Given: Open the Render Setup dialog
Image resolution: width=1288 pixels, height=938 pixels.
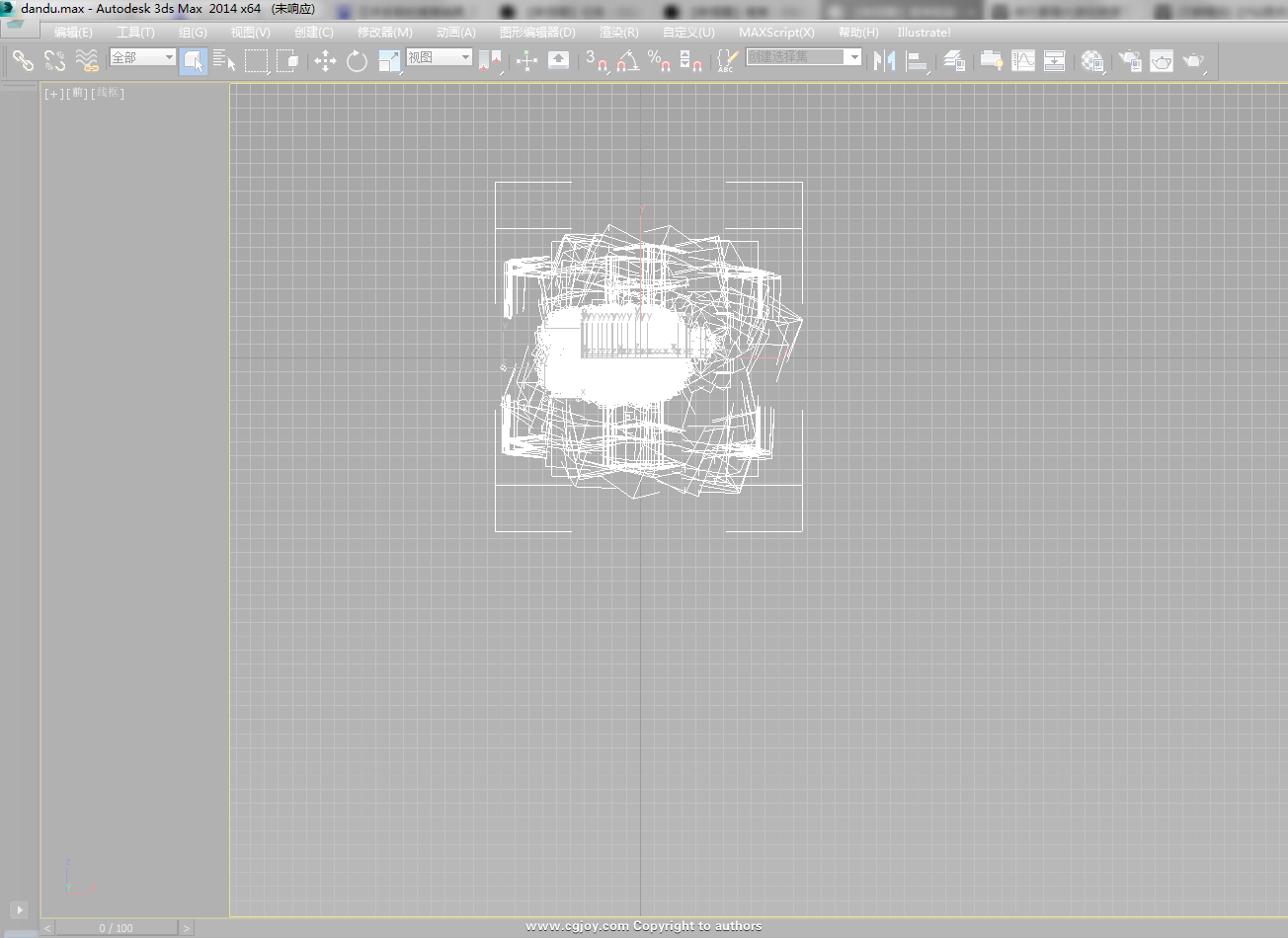Looking at the screenshot, I should tap(1130, 61).
